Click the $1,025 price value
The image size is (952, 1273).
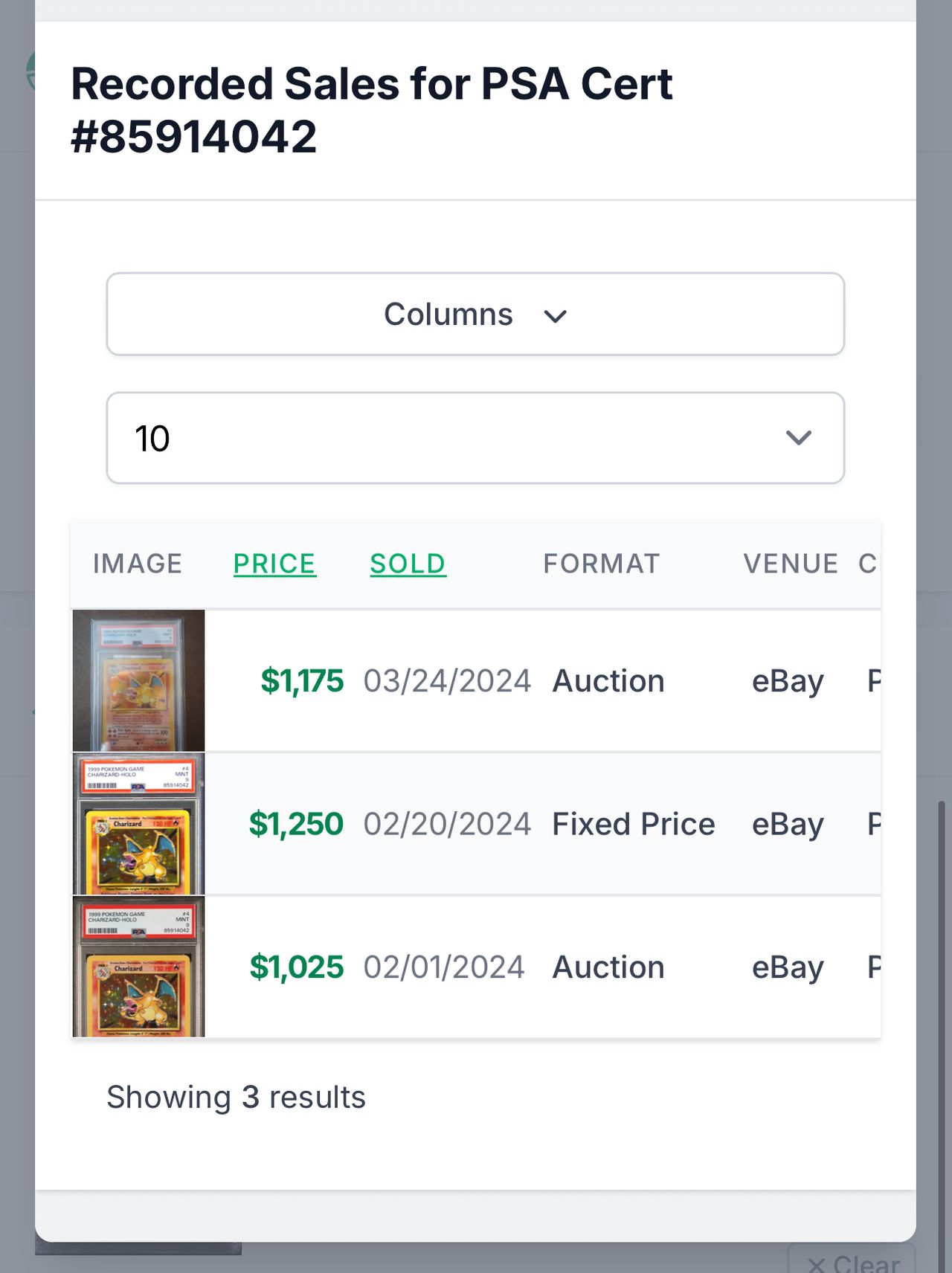click(x=296, y=967)
